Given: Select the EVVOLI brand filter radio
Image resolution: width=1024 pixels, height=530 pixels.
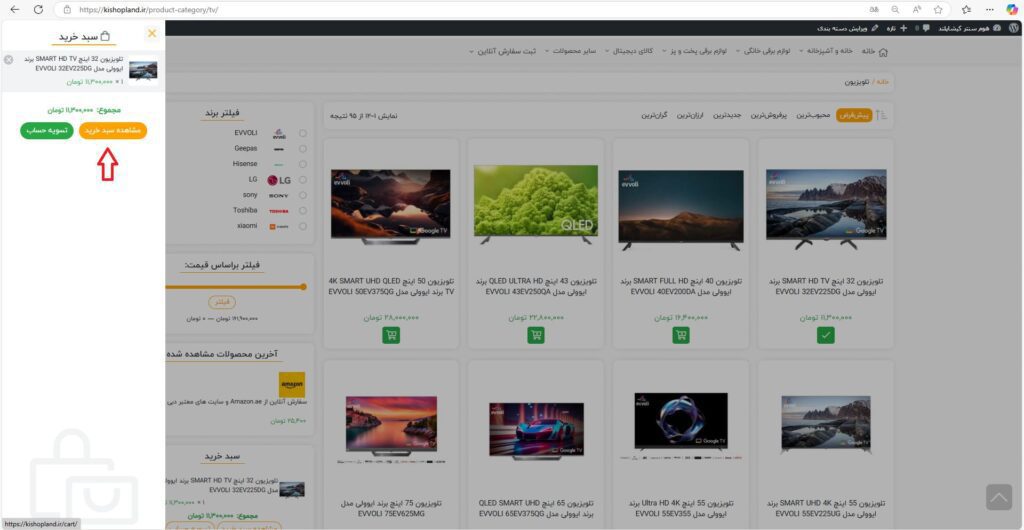Looking at the screenshot, I should pyautogui.click(x=303, y=133).
